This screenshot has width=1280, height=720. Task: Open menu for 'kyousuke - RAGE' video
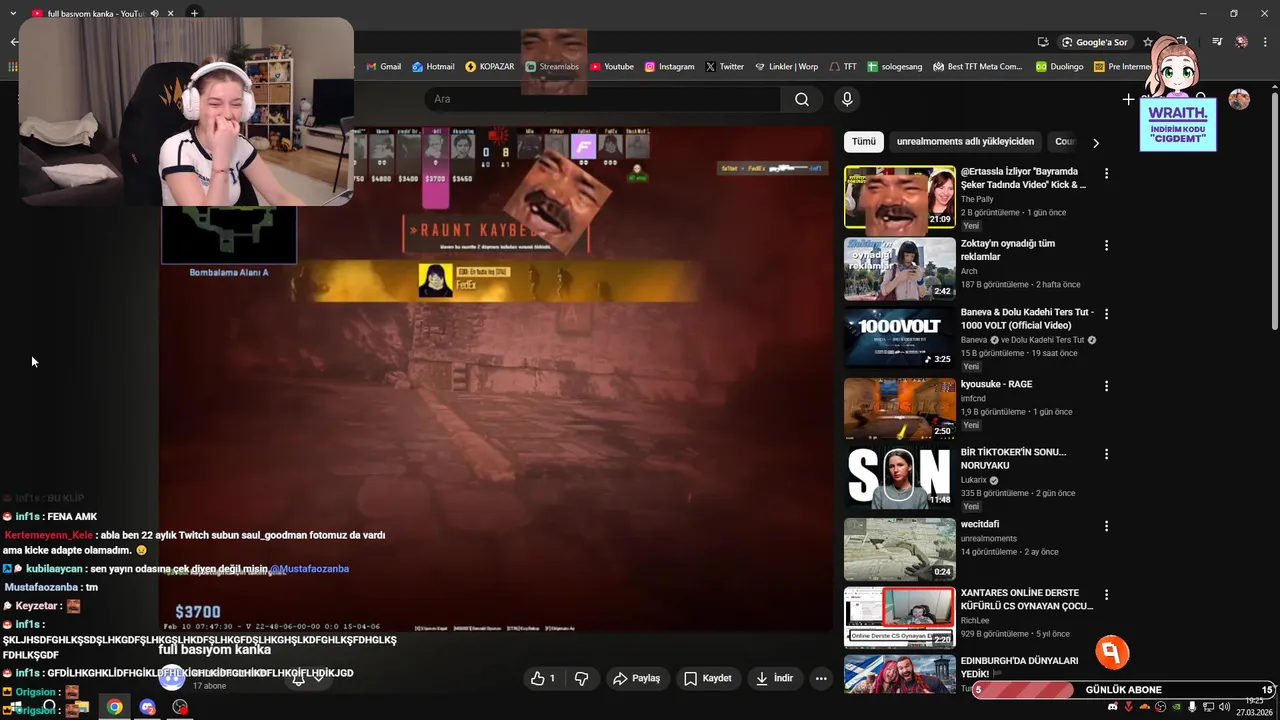(x=1106, y=386)
